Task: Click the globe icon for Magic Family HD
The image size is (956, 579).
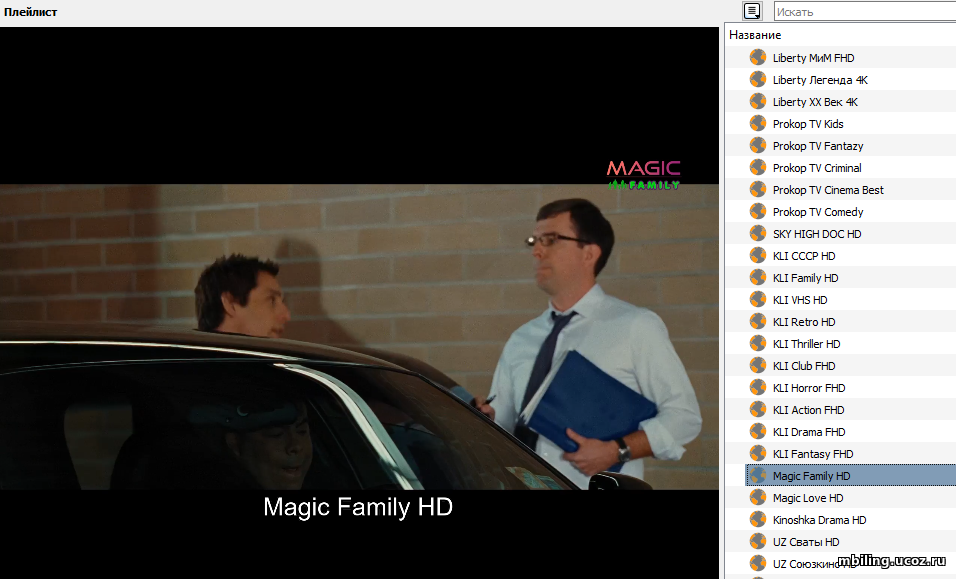Action: (758, 475)
